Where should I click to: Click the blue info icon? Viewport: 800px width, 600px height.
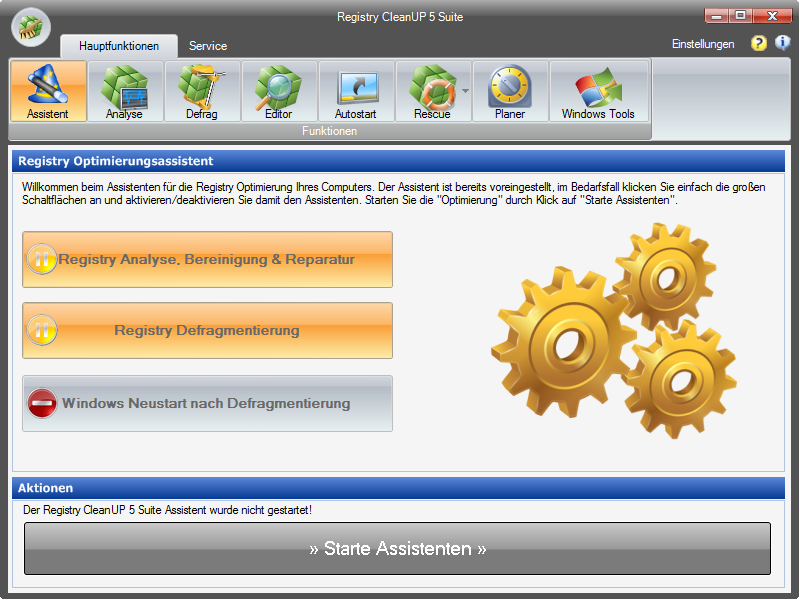783,44
